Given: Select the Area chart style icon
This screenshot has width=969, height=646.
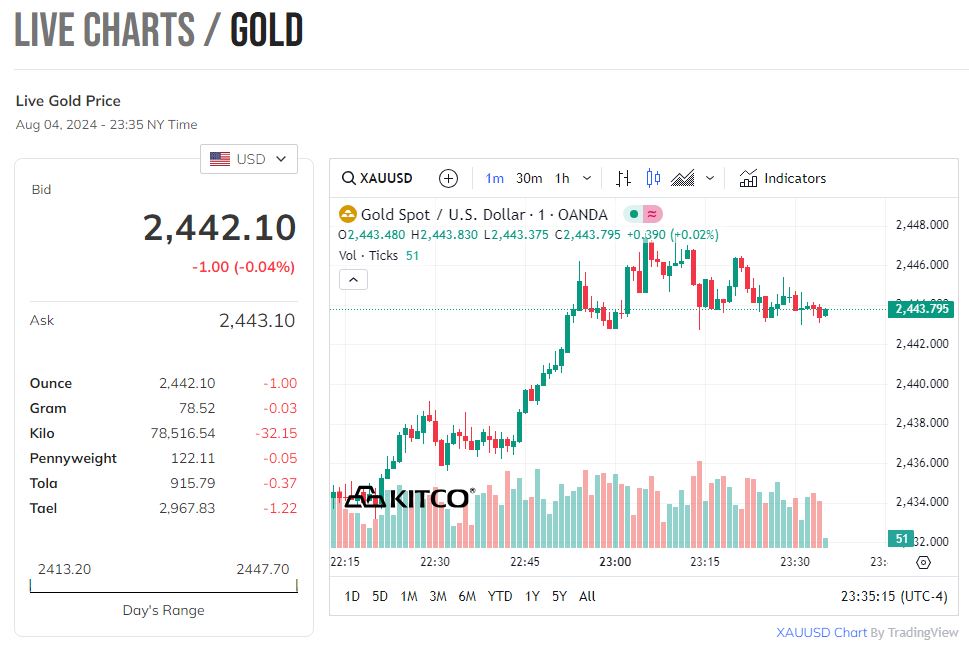Looking at the screenshot, I should (682, 178).
